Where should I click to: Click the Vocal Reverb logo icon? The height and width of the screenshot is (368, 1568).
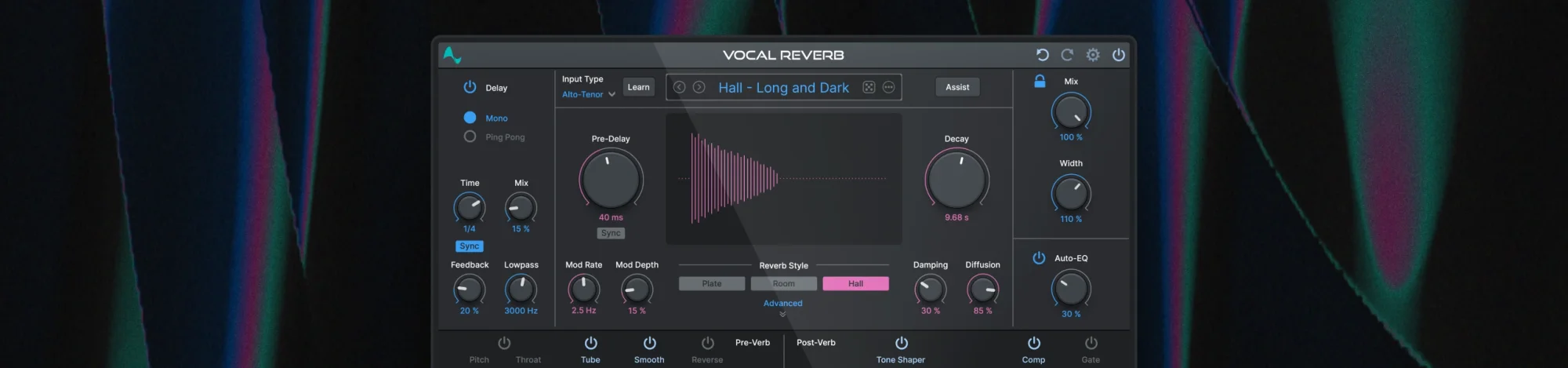click(x=452, y=55)
